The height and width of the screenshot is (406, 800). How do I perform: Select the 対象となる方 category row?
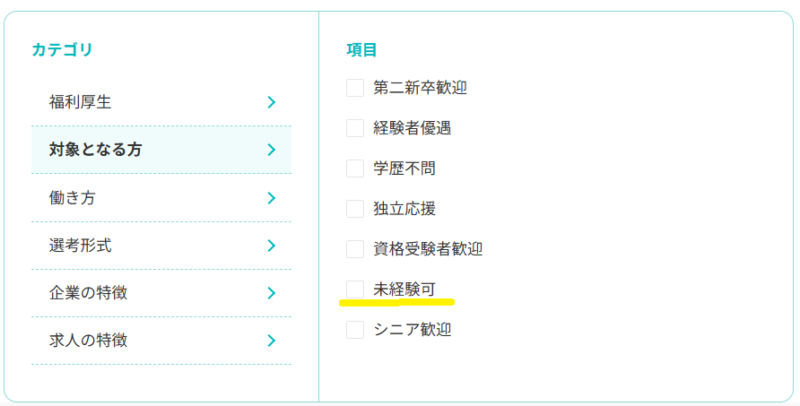click(96, 150)
